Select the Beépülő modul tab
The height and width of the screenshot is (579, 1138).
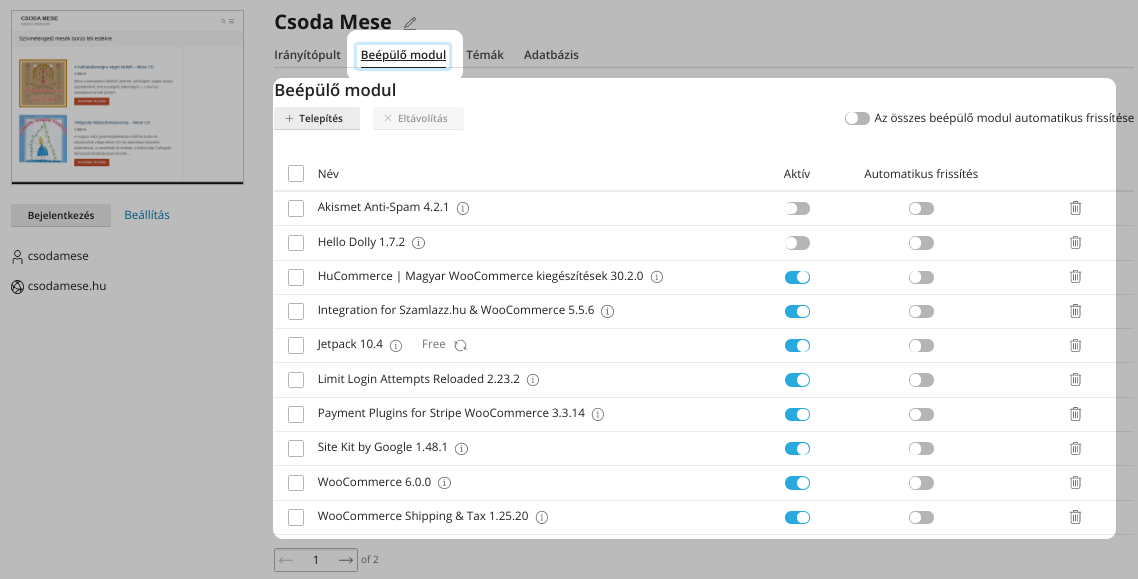coord(404,55)
